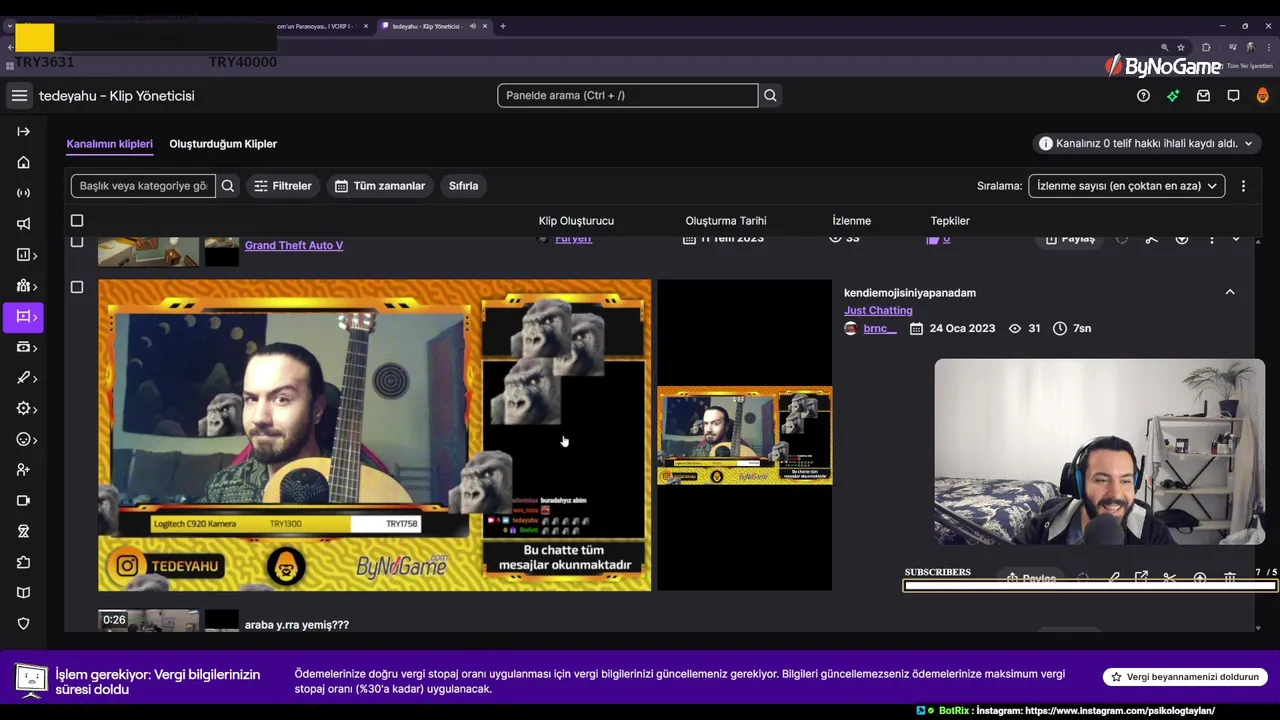Click Vergi beyannamenizi doldurun button

pyautogui.click(x=1185, y=677)
